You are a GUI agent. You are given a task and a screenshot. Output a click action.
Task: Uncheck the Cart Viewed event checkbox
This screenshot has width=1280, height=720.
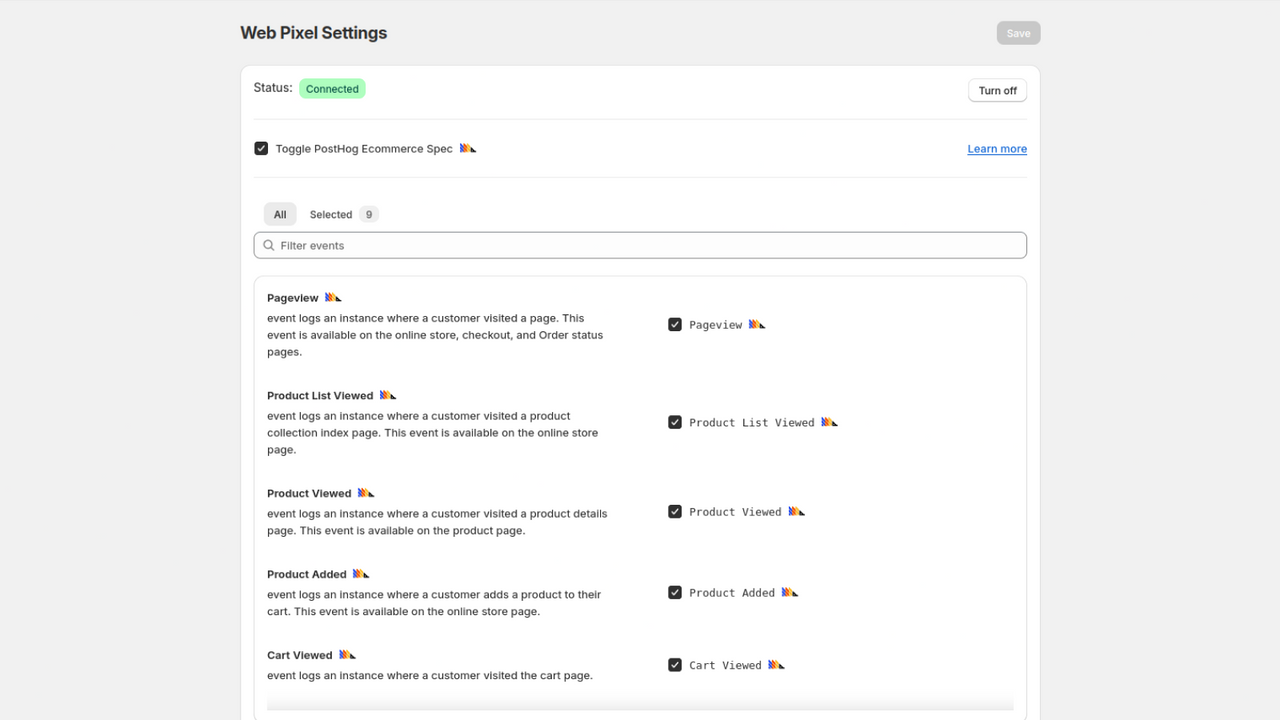coord(675,665)
